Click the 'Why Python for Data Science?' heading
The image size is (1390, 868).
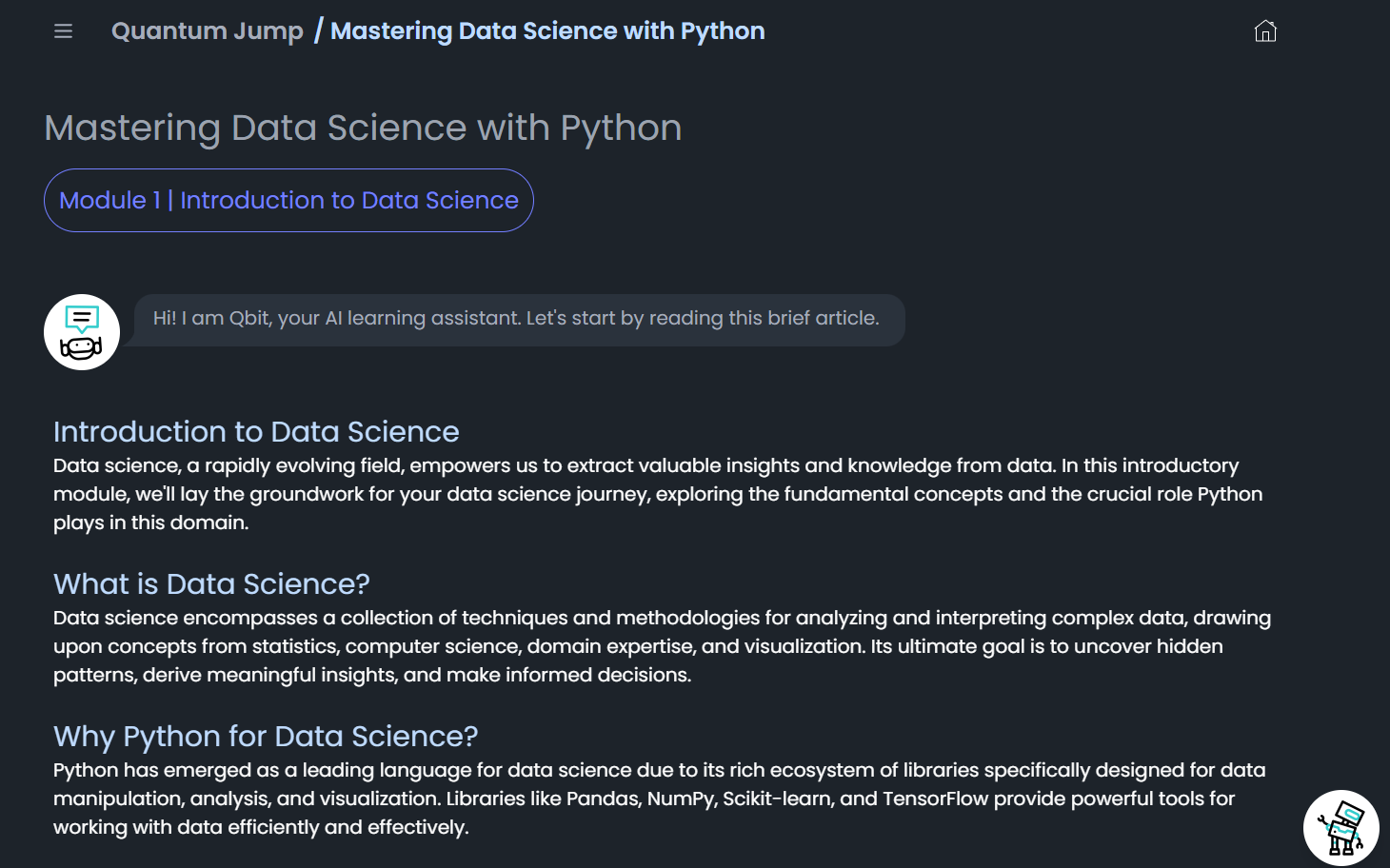(x=266, y=737)
